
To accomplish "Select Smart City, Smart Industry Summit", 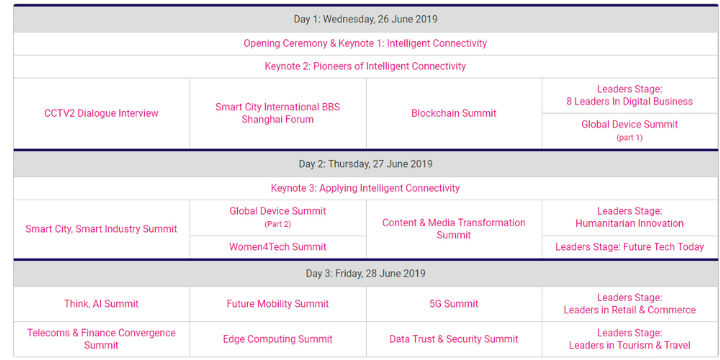I will (x=101, y=229).
